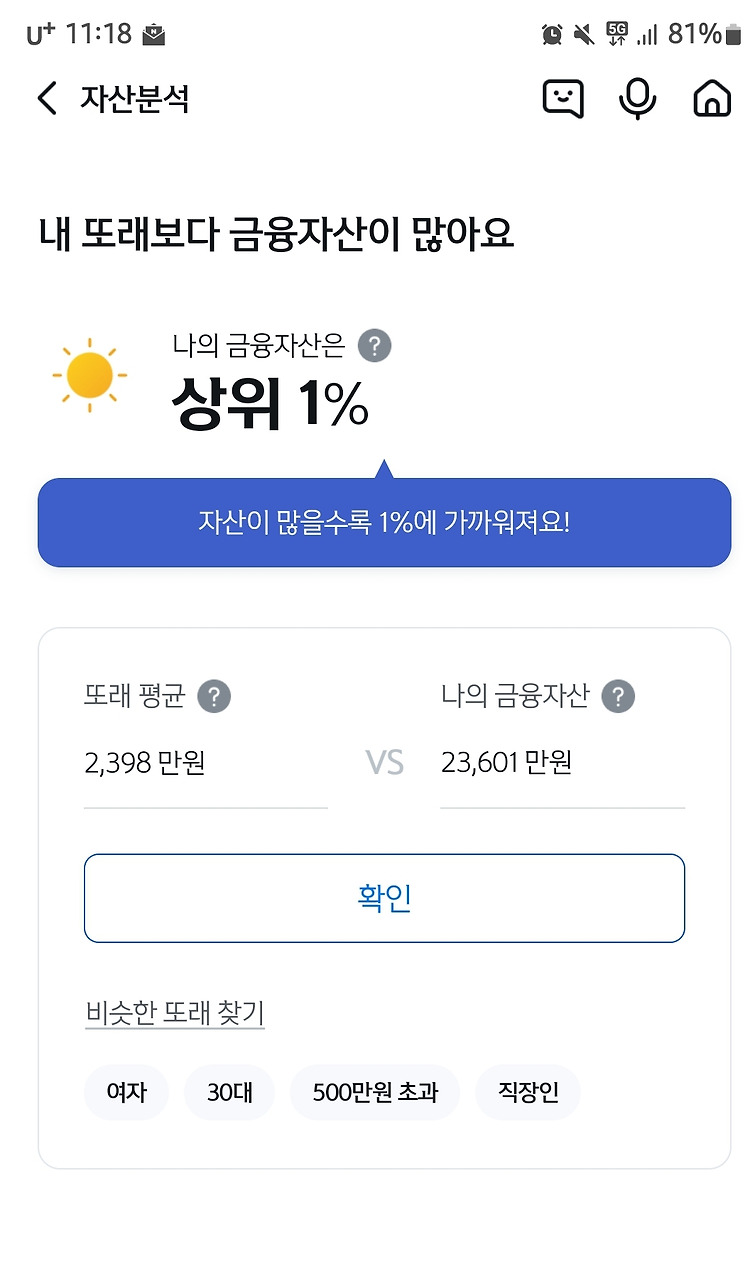Tap the blue tooltip about 1% assets

[x=384, y=522]
